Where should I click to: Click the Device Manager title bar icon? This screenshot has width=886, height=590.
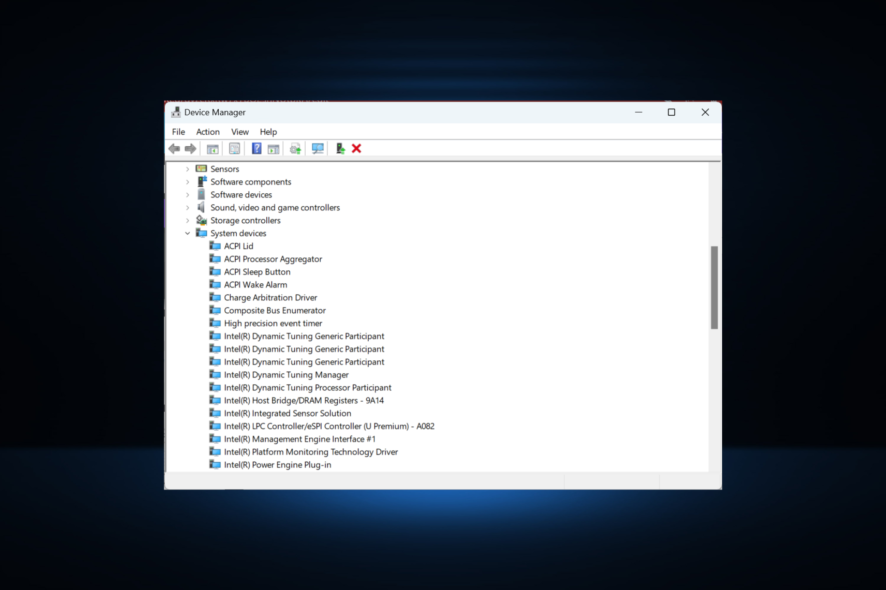click(176, 112)
